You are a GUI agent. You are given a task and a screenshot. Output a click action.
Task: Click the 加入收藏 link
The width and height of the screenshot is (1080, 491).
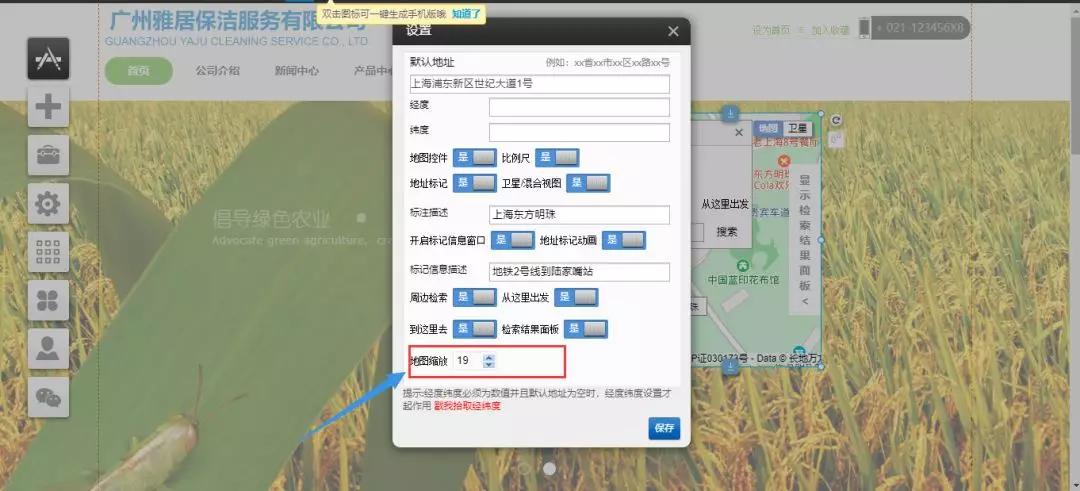pyautogui.click(x=830, y=30)
